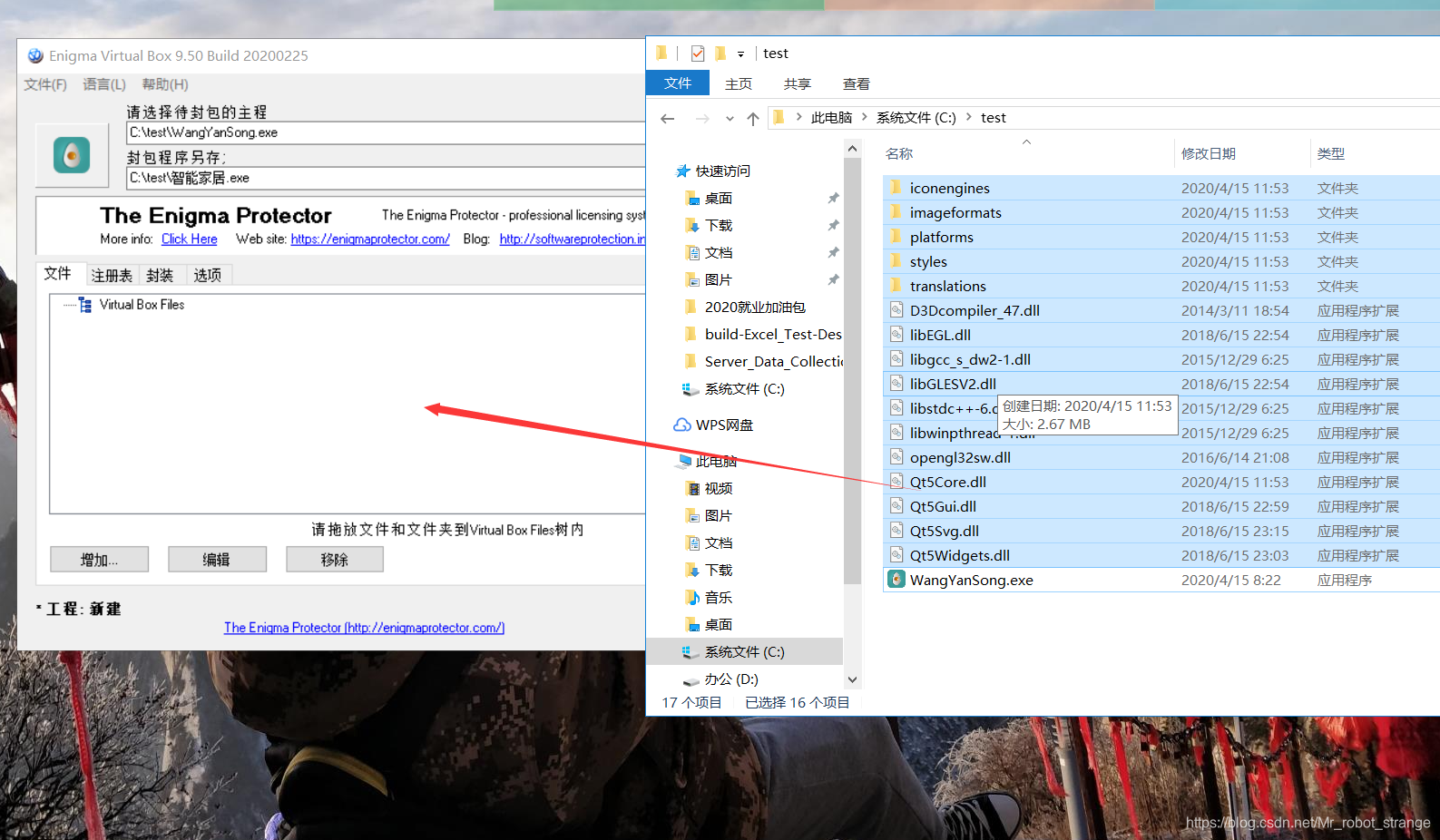
Task: Open pinned 下载 under quick access
Action: coord(718,226)
